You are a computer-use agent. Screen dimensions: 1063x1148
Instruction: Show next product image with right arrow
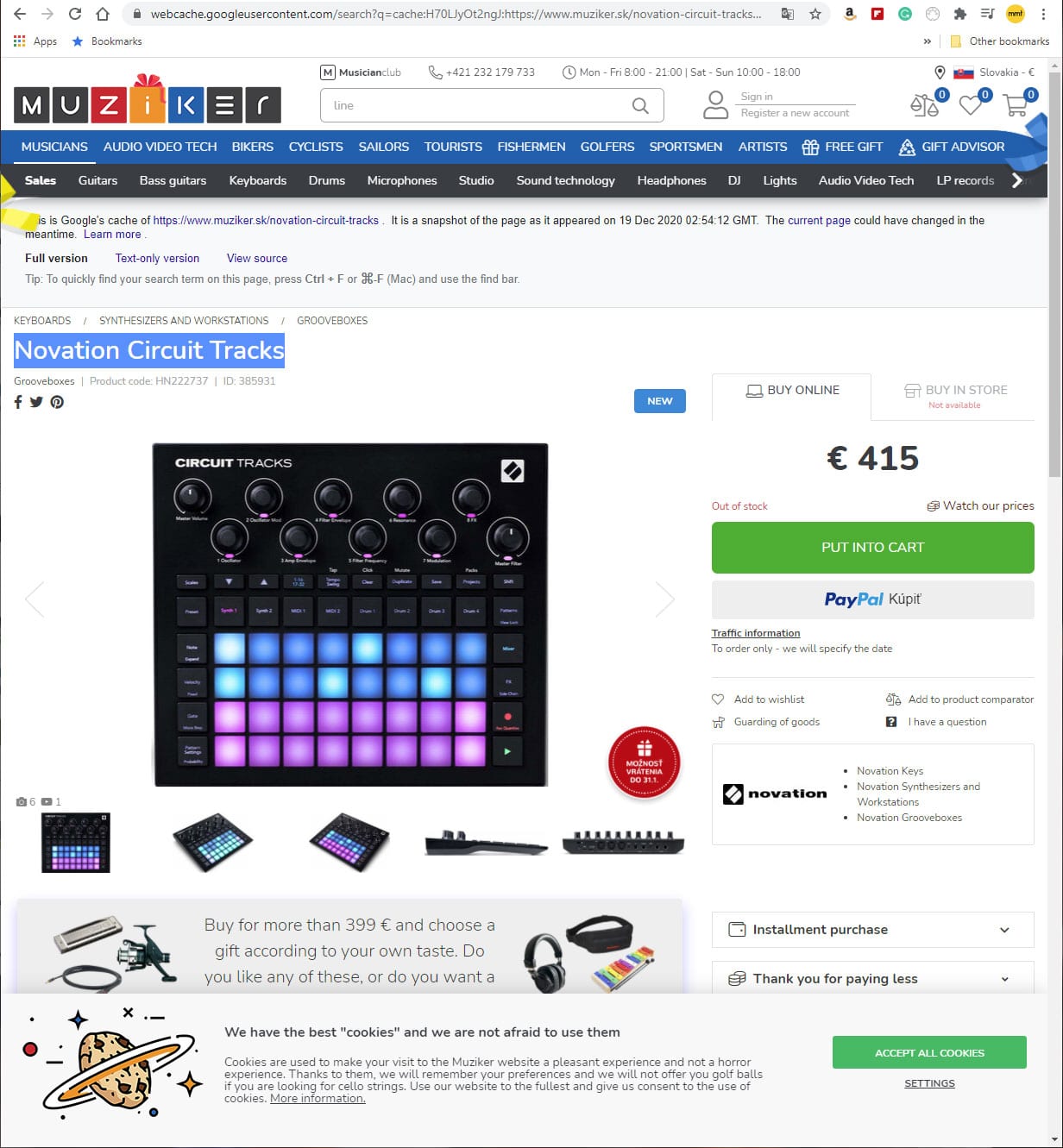point(665,599)
